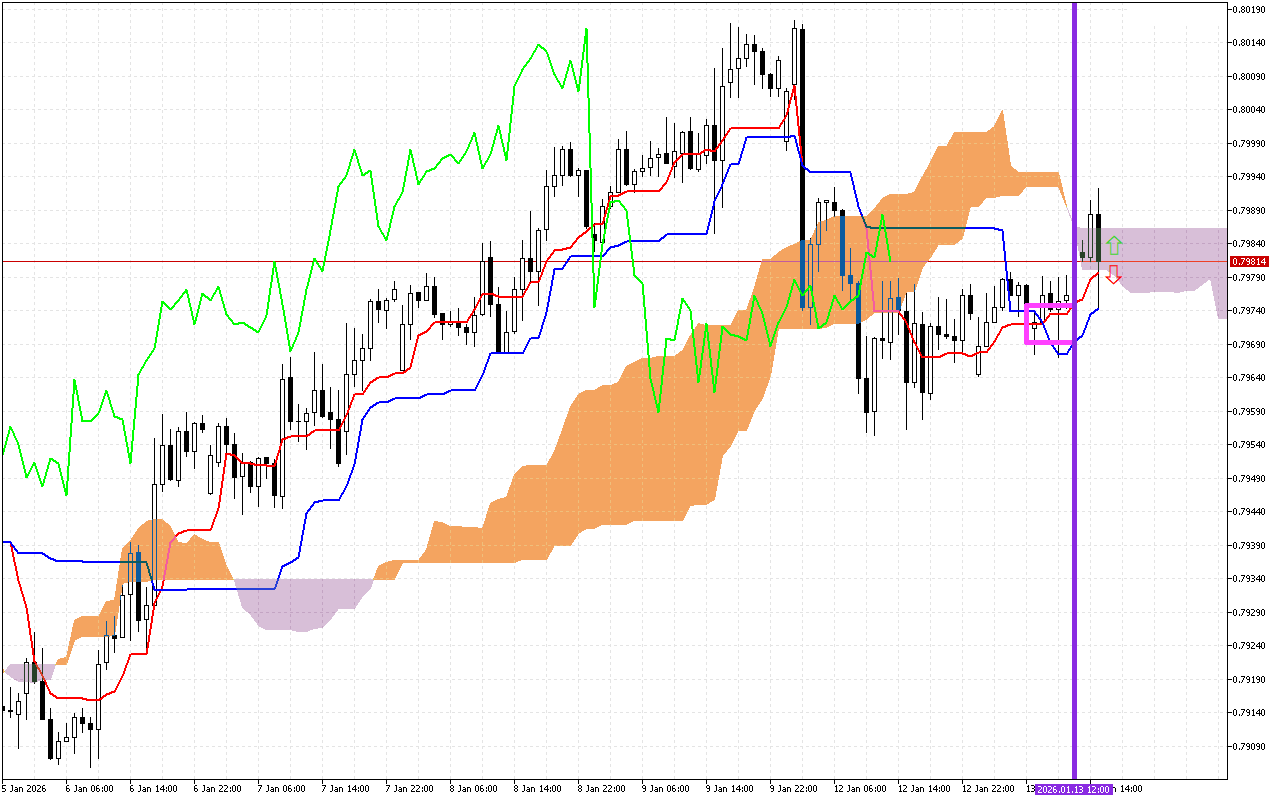Click the green up arrow marker
1280x800 pixels.
(1114, 245)
